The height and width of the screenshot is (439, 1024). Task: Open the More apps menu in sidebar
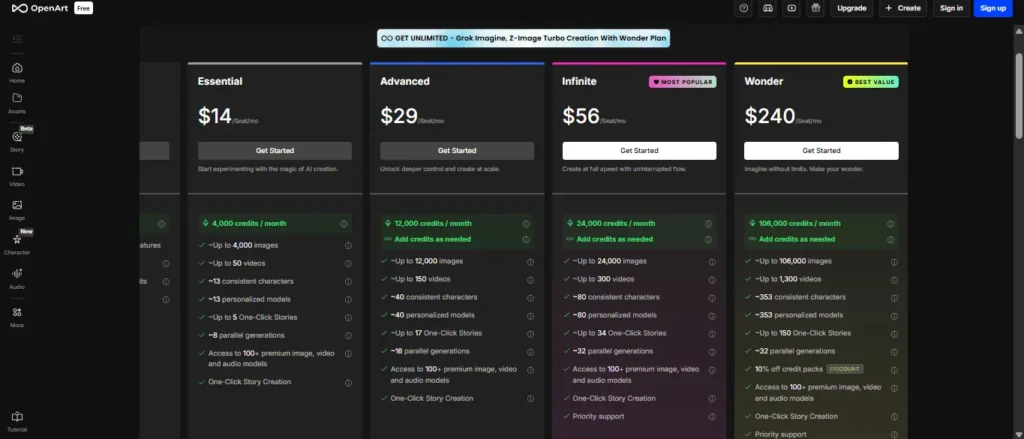[x=17, y=317]
